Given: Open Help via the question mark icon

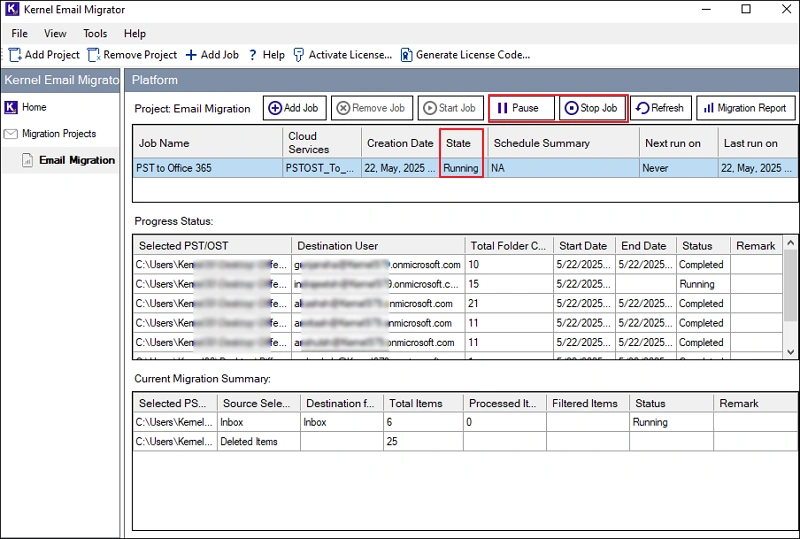Looking at the screenshot, I should coord(253,55).
